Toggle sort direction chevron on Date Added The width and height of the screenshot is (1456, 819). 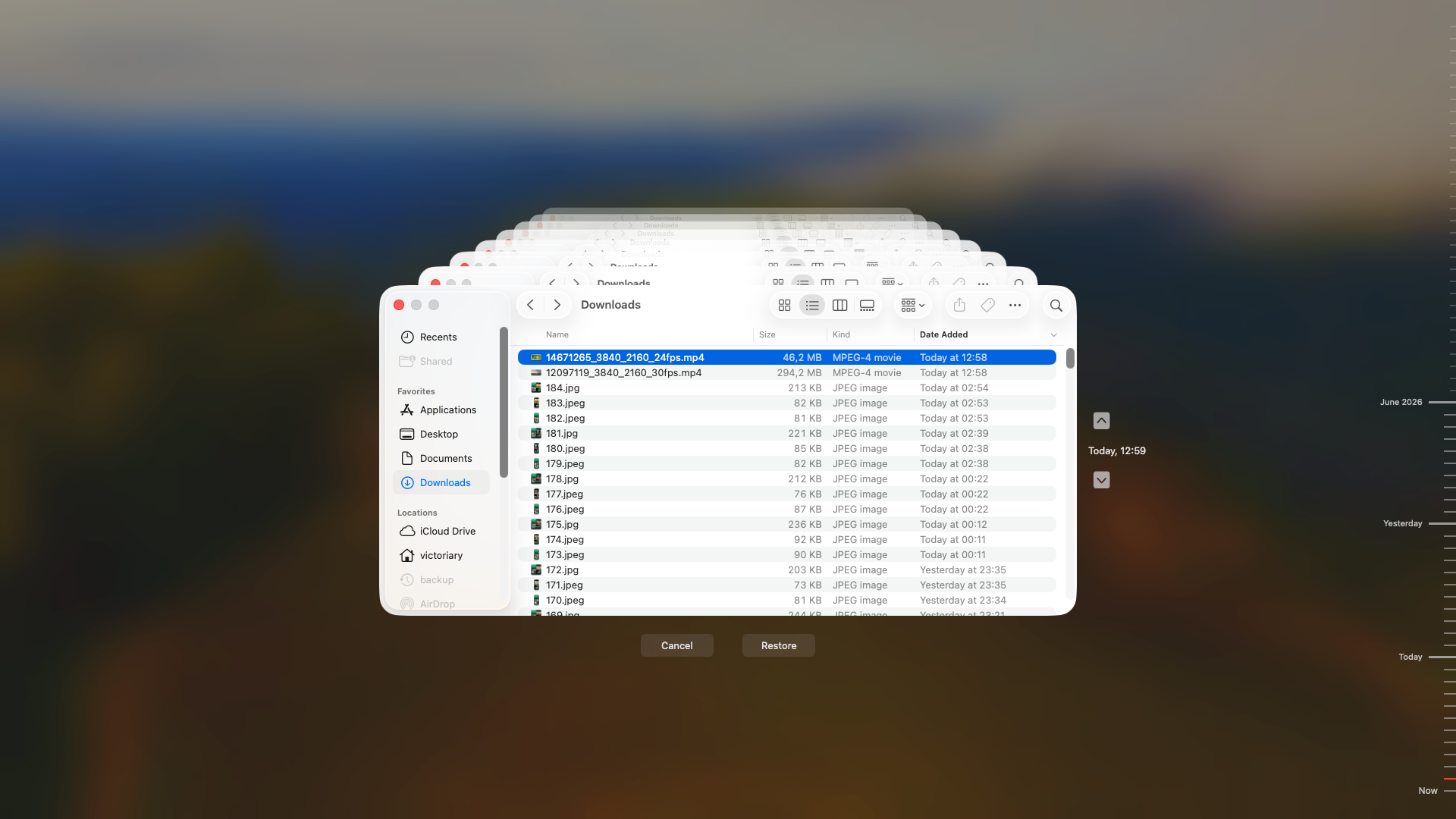pos(1053,335)
